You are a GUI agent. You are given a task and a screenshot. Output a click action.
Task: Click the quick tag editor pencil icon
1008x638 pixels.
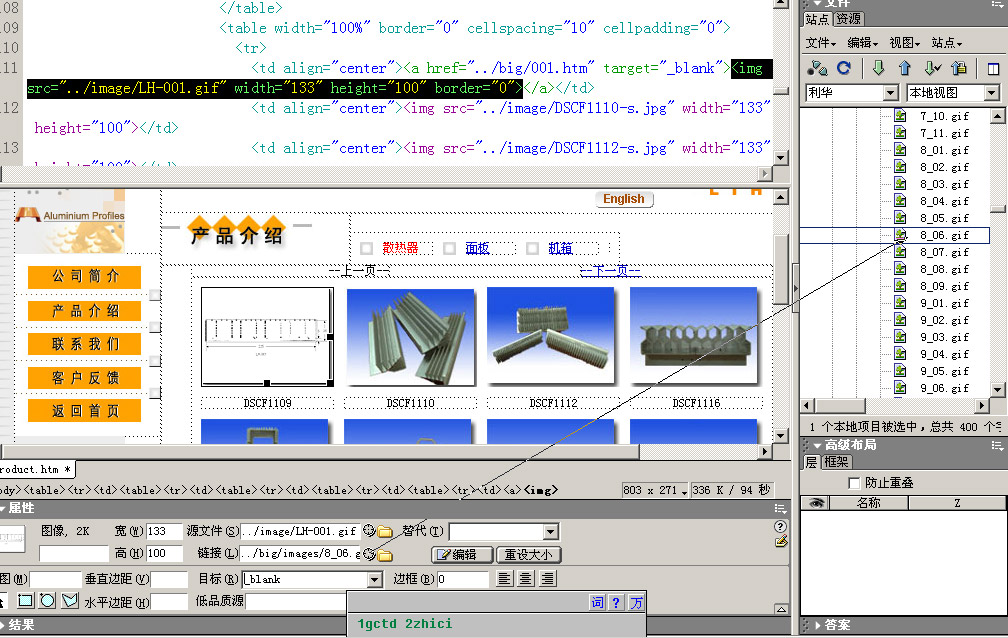tap(781, 542)
